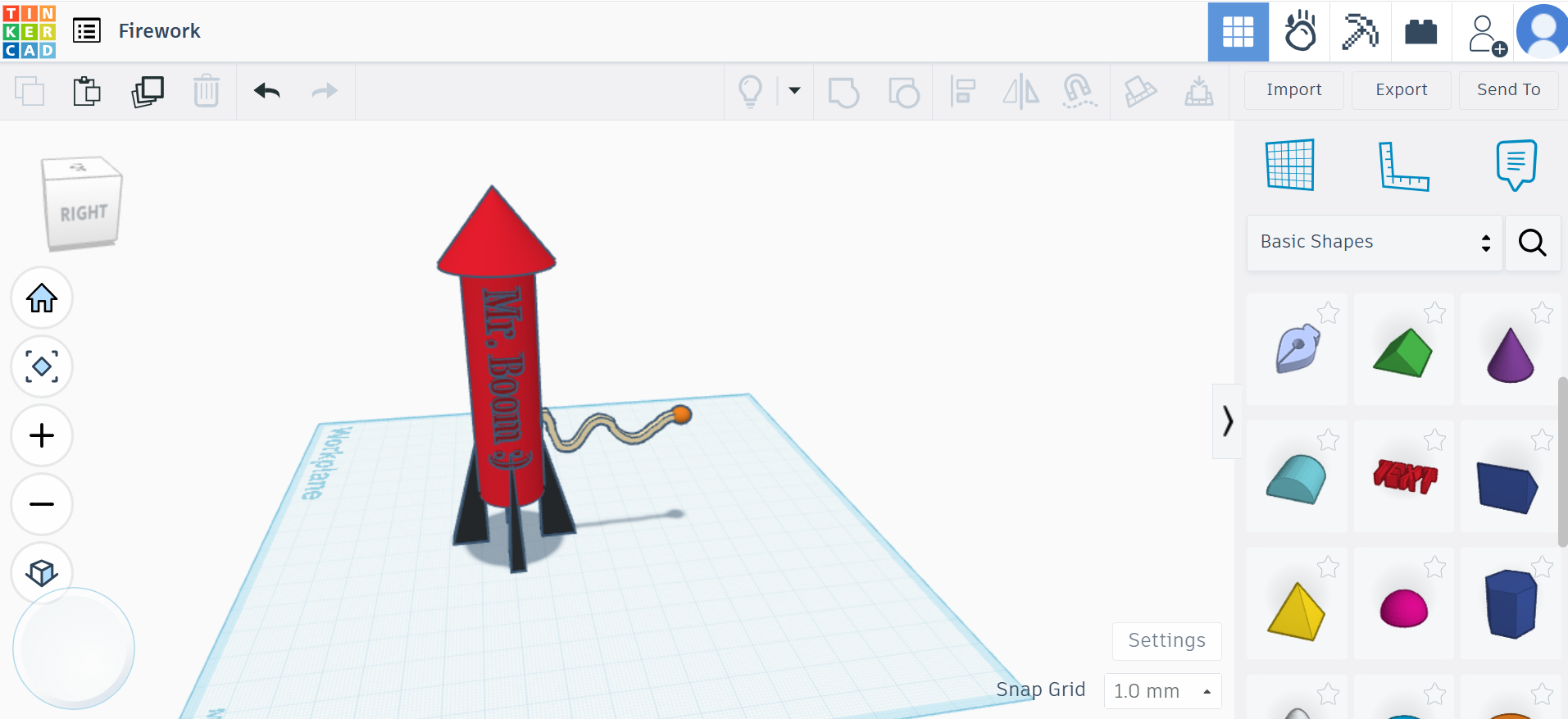This screenshot has width=1568, height=719.
Task: Click the Home view button
Action: point(42,298)
